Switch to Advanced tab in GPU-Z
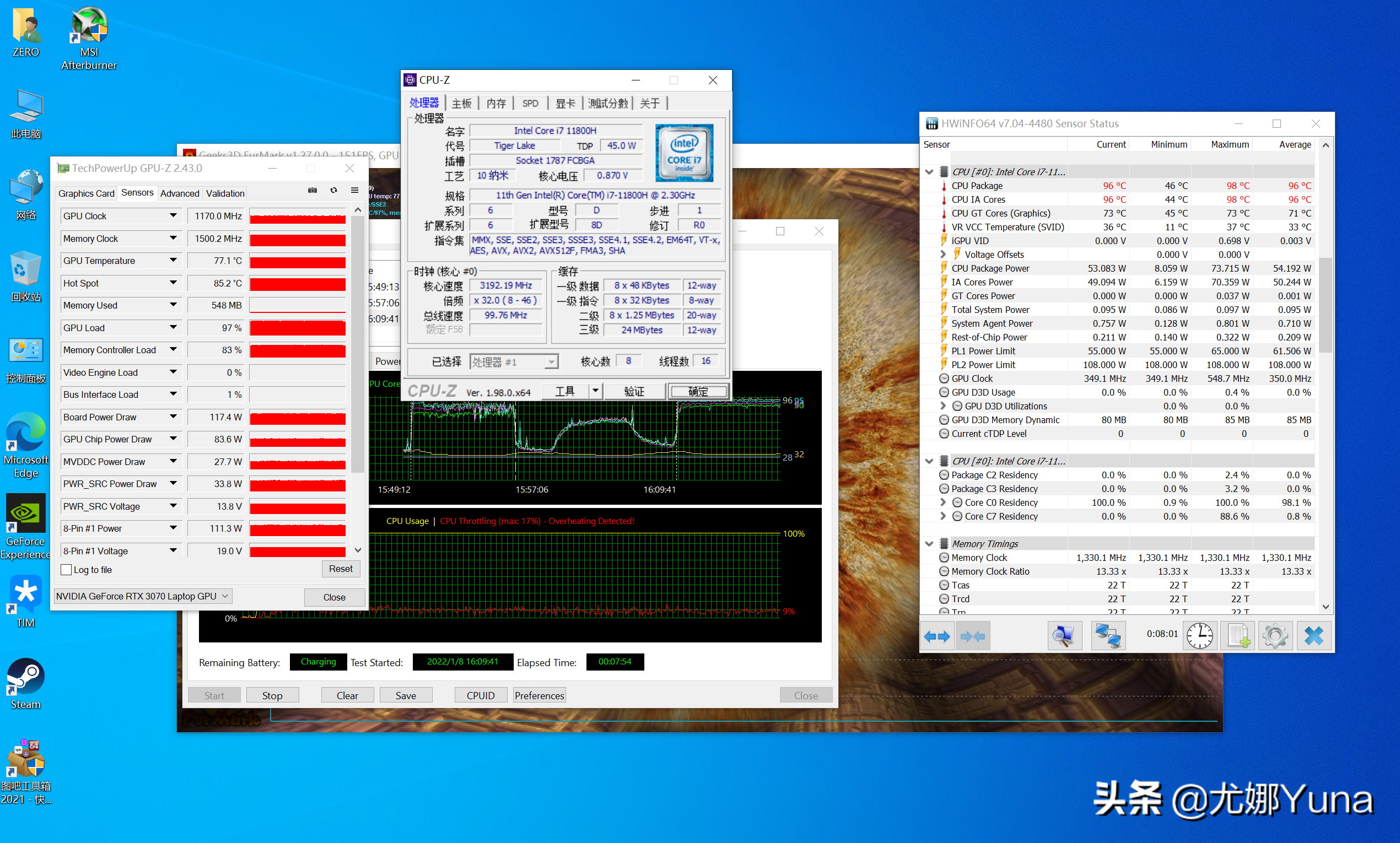1400x843 pixels. point(180,193)
